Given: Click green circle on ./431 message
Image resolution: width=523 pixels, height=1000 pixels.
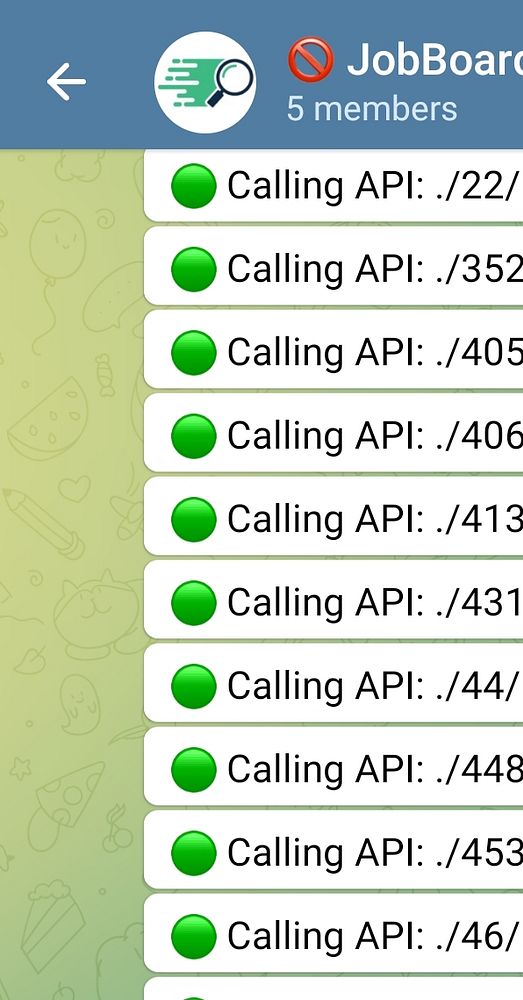Looking at the screenshot, I should tap(194, 603).
